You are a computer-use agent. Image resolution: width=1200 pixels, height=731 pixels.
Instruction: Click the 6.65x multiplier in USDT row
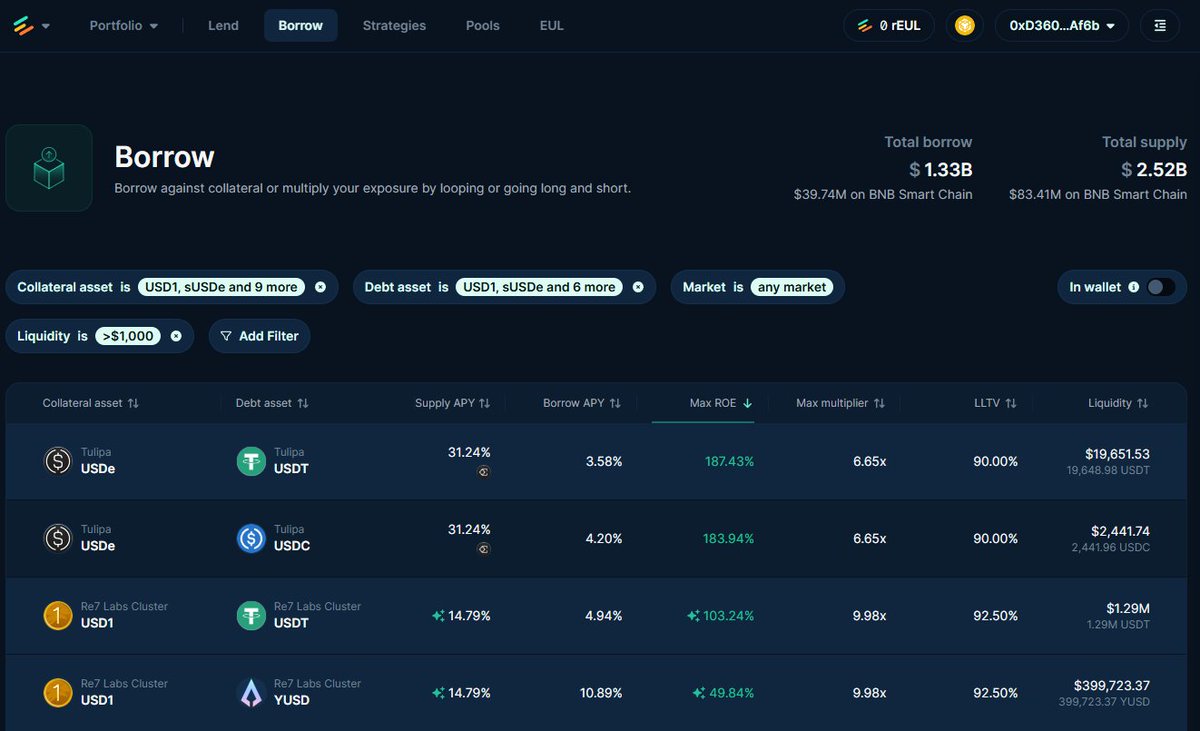(x=869, y=461)
